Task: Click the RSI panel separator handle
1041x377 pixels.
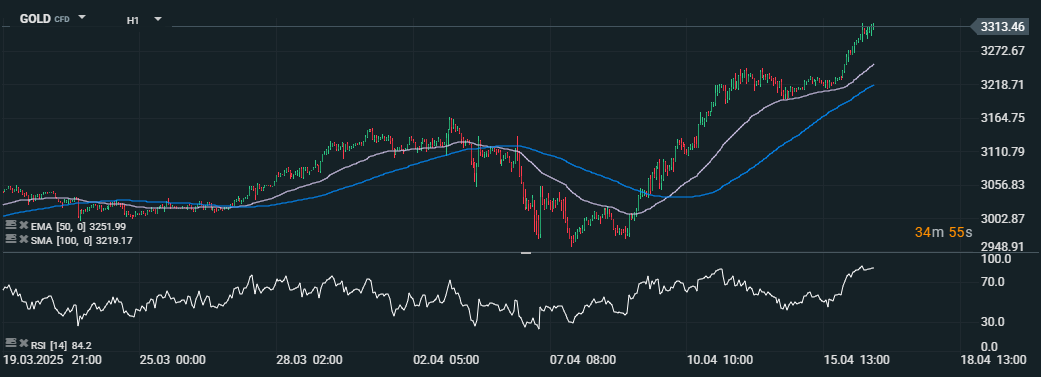Action: 526,253
